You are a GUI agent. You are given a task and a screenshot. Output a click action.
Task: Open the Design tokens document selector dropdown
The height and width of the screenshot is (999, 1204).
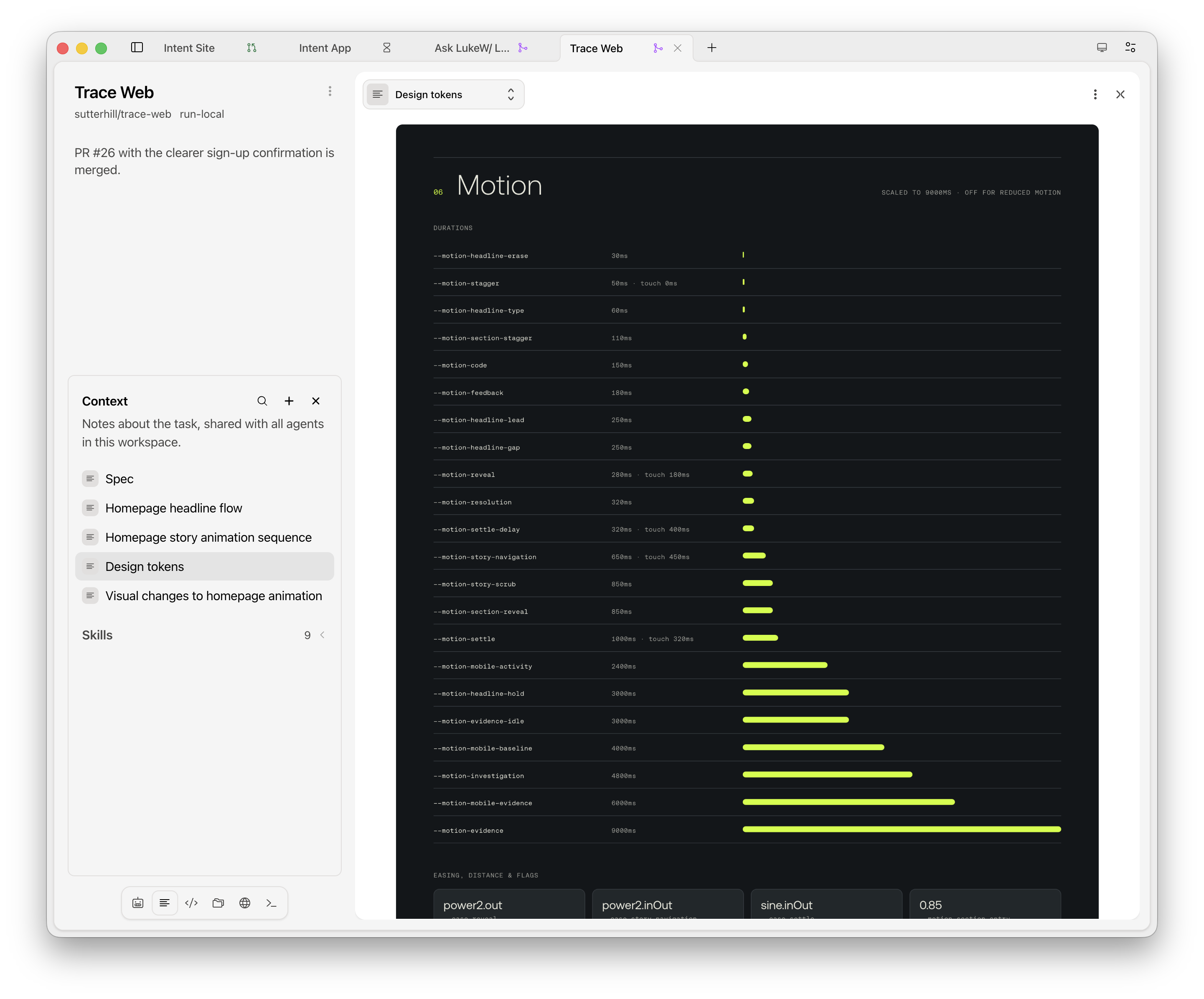pos(444,94)
